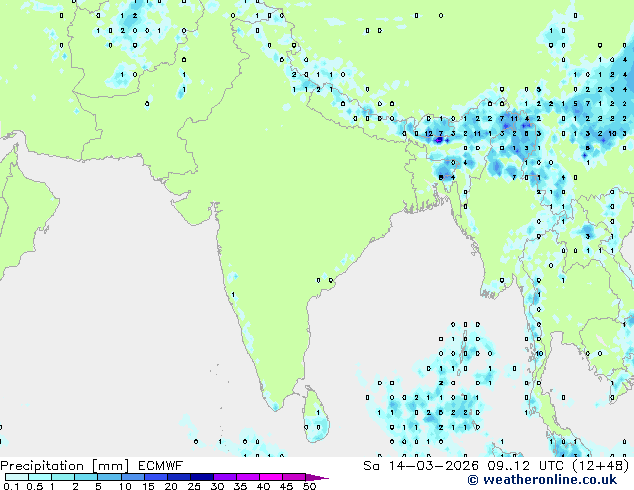This screenshot has height=490, width=634.
Task: Click the 'ECMWF' model label
Action: tap(160, 466)
